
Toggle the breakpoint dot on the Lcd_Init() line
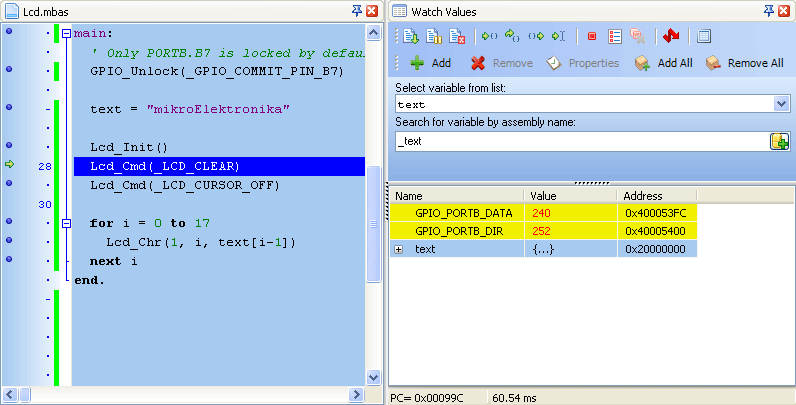9,145
